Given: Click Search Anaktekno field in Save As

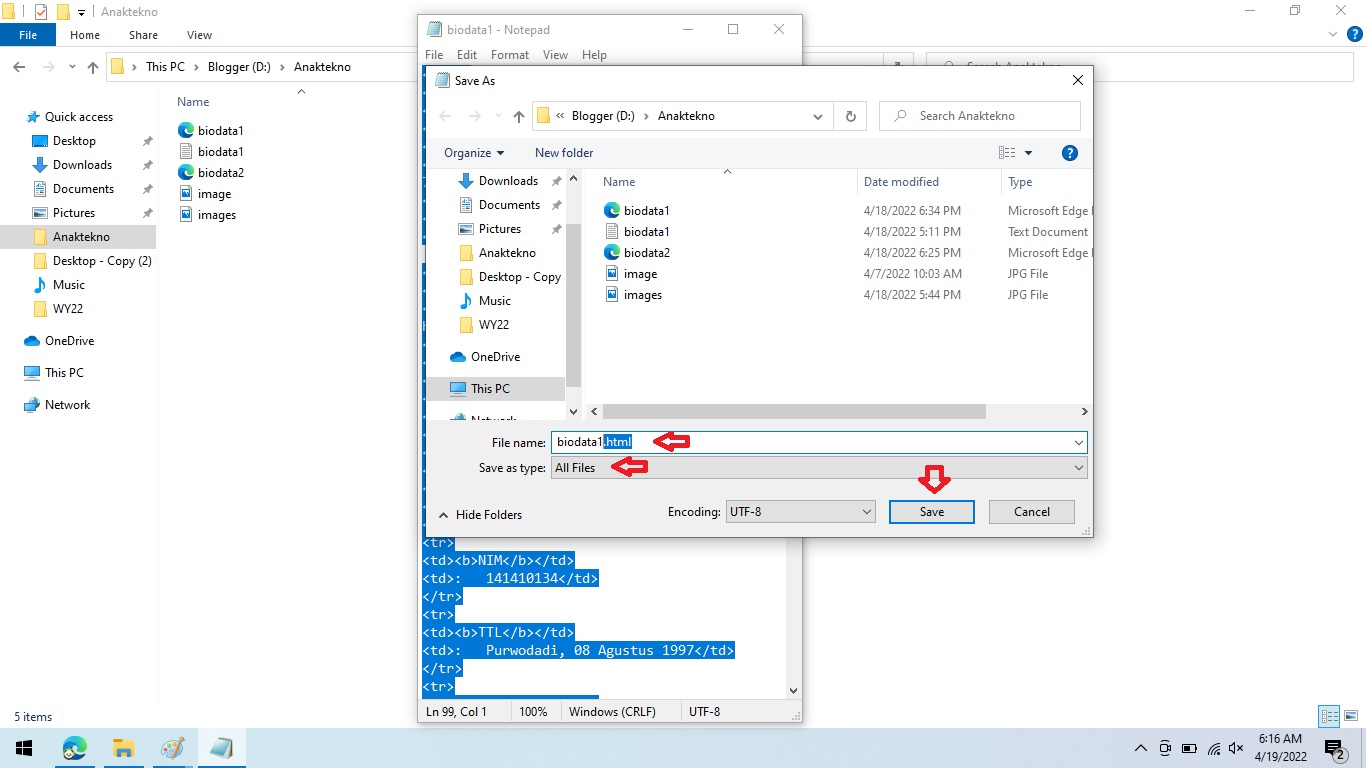Looking at the screenshot, I should click(980, 116).
